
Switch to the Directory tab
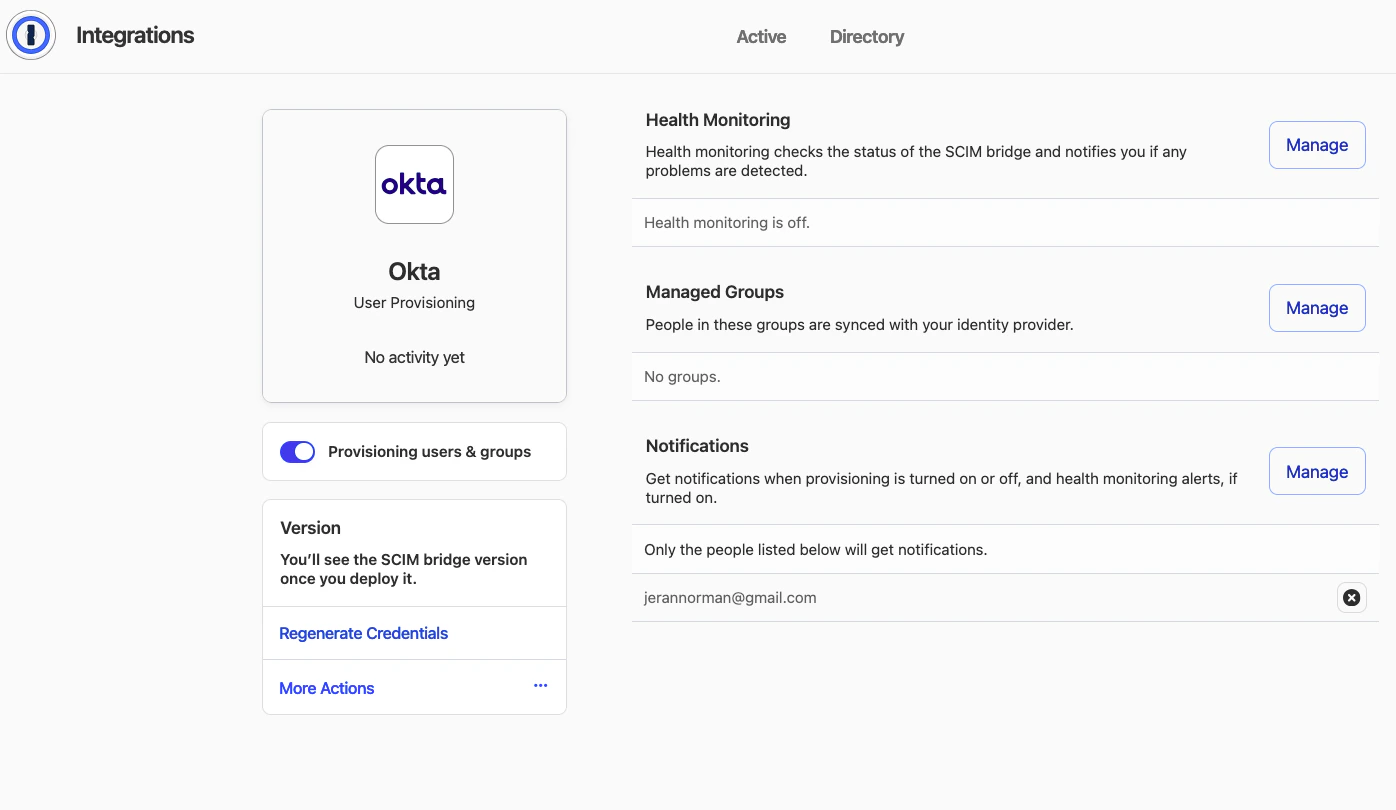coord(866,36)
